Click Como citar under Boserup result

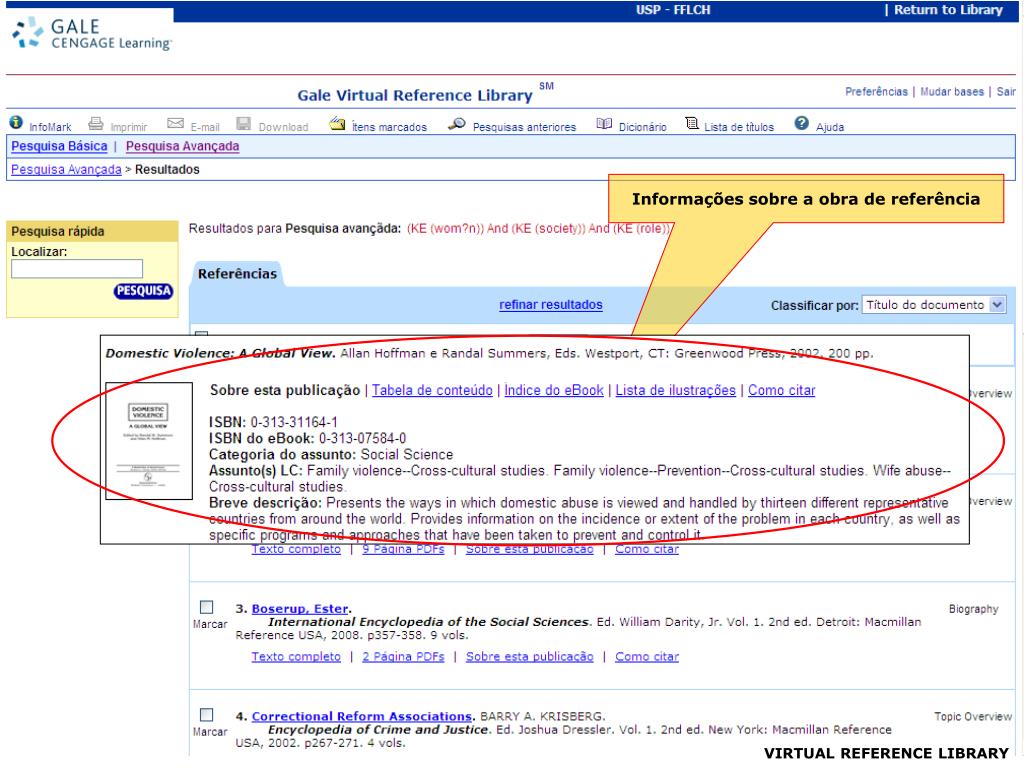tap(647, 657)
